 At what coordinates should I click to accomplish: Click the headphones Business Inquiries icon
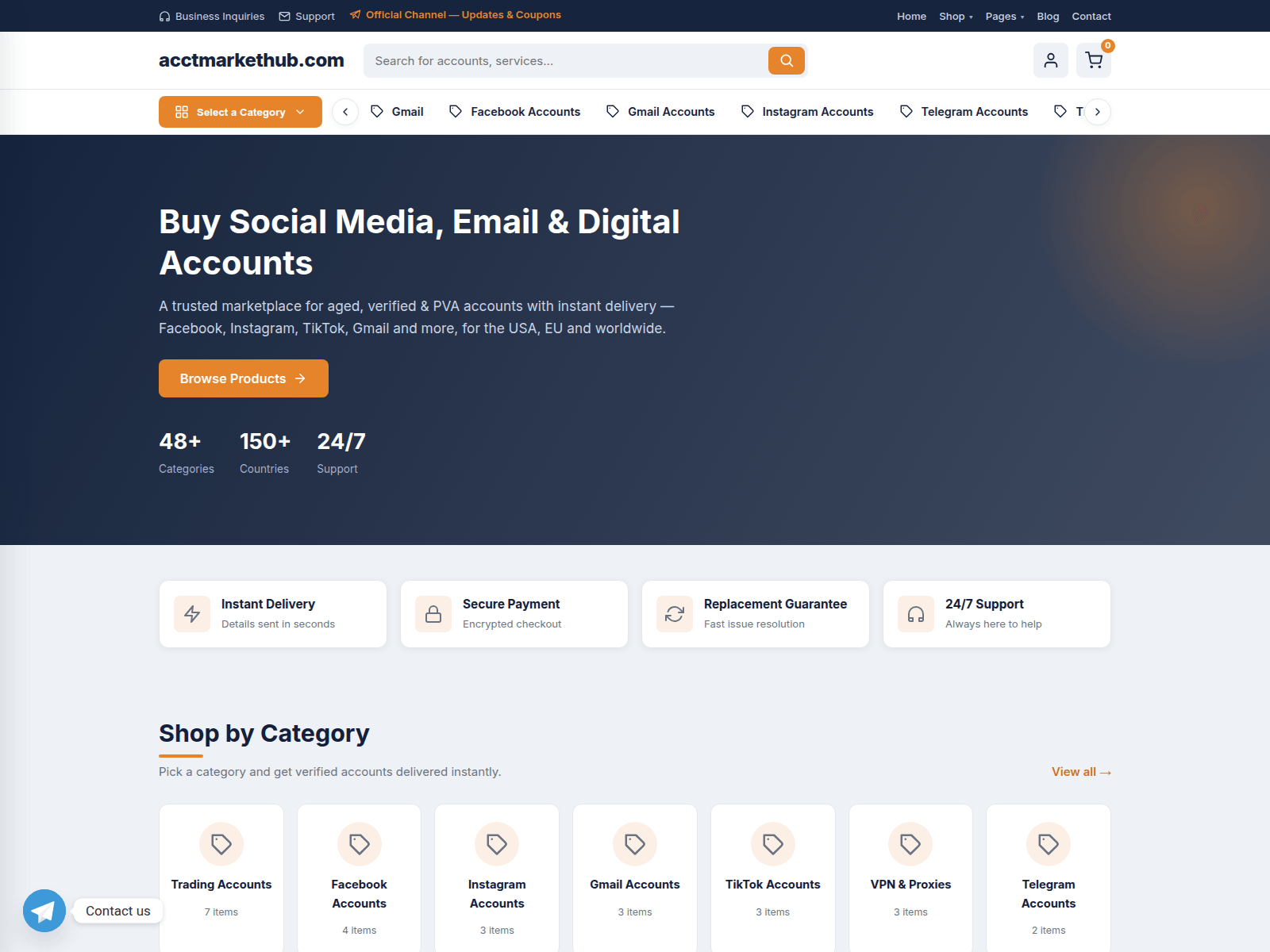pyautogui.click(x=164, y=17)
